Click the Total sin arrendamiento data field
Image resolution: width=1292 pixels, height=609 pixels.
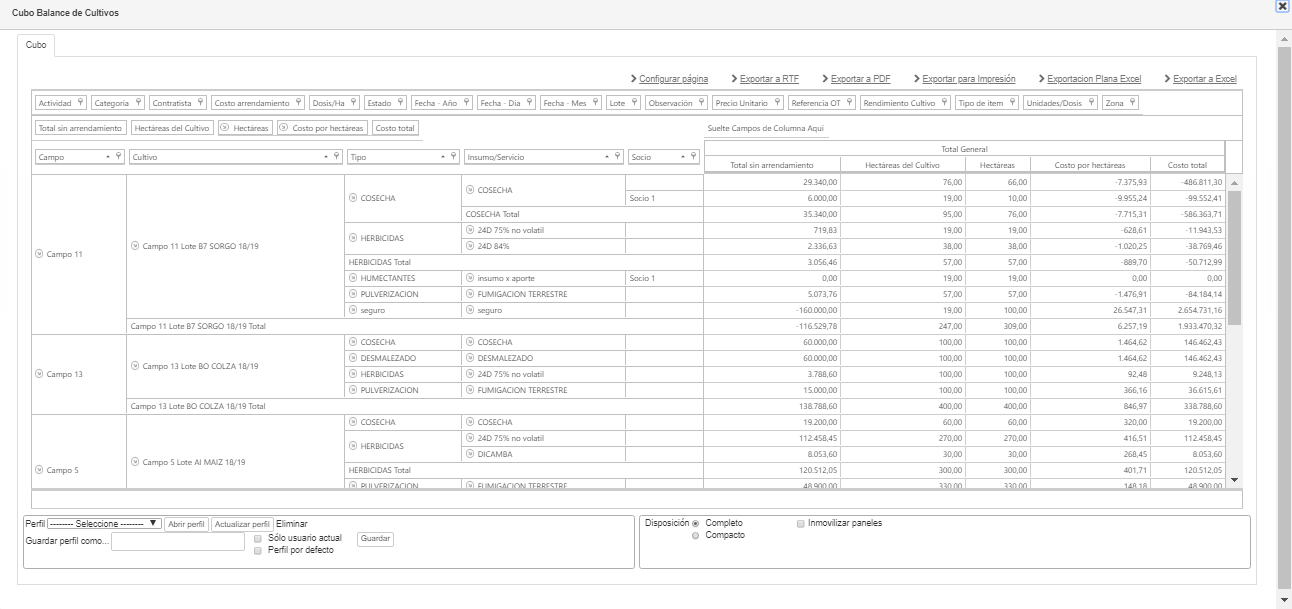80,128
